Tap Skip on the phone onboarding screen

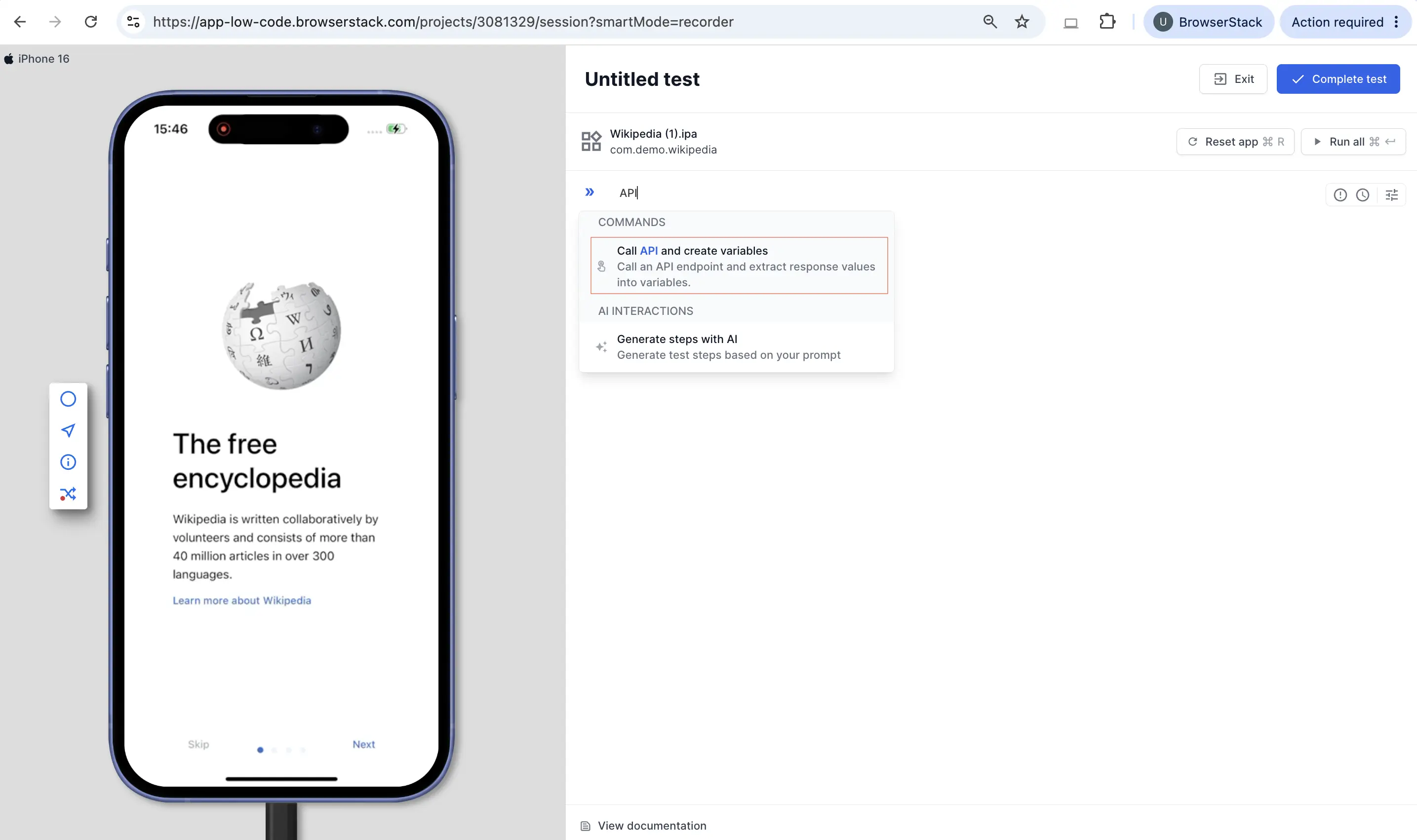(x=198, y=744)
